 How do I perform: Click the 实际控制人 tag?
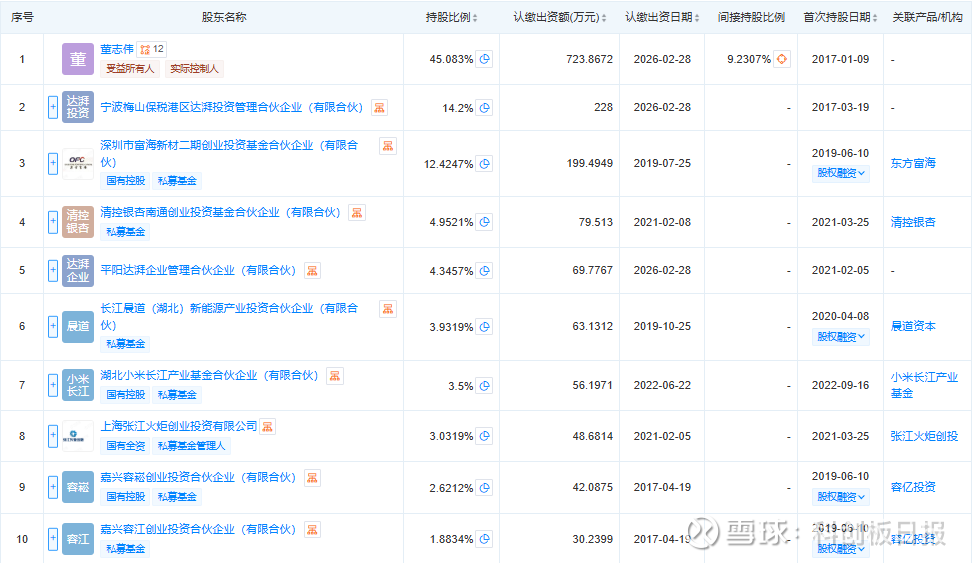194,68
